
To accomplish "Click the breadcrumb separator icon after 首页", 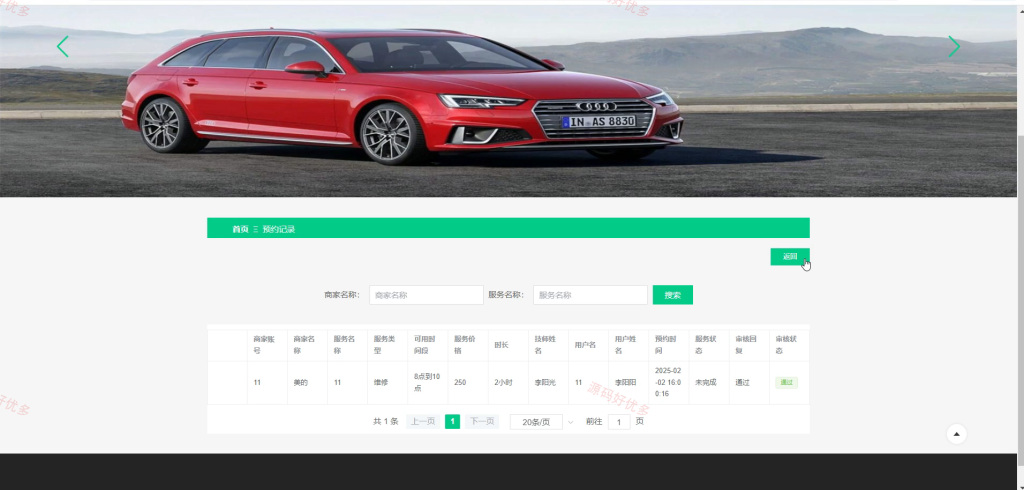I will [256, 229].
